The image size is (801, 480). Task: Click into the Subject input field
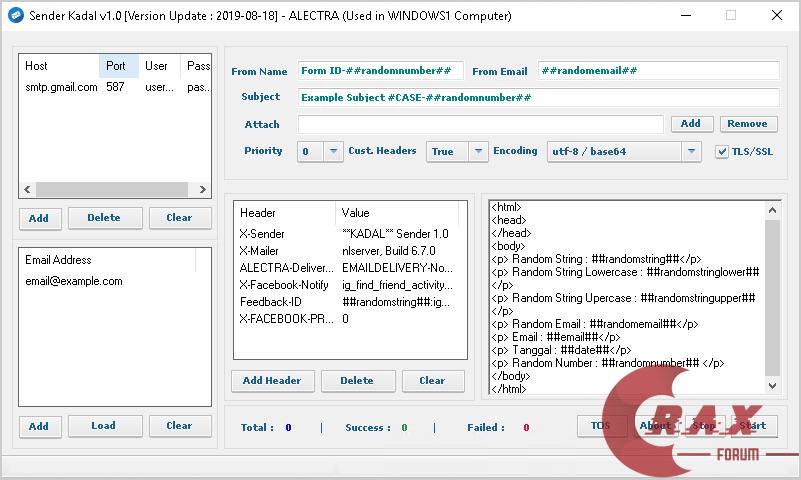(x=538, y=98)
